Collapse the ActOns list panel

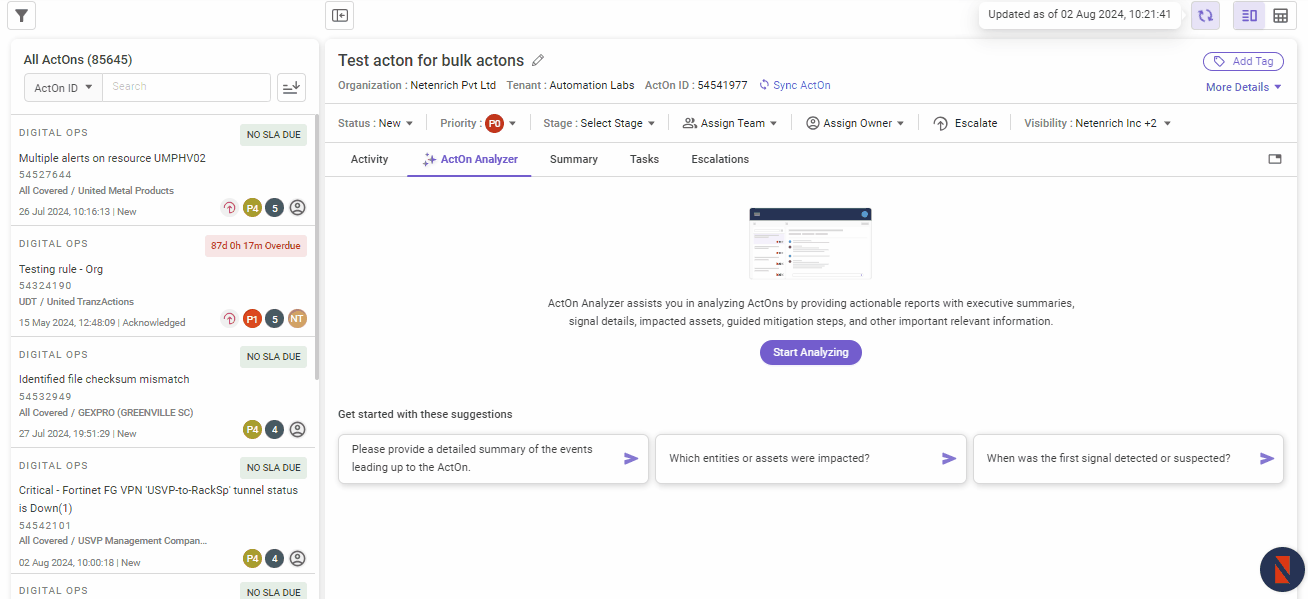click(340, 16)
